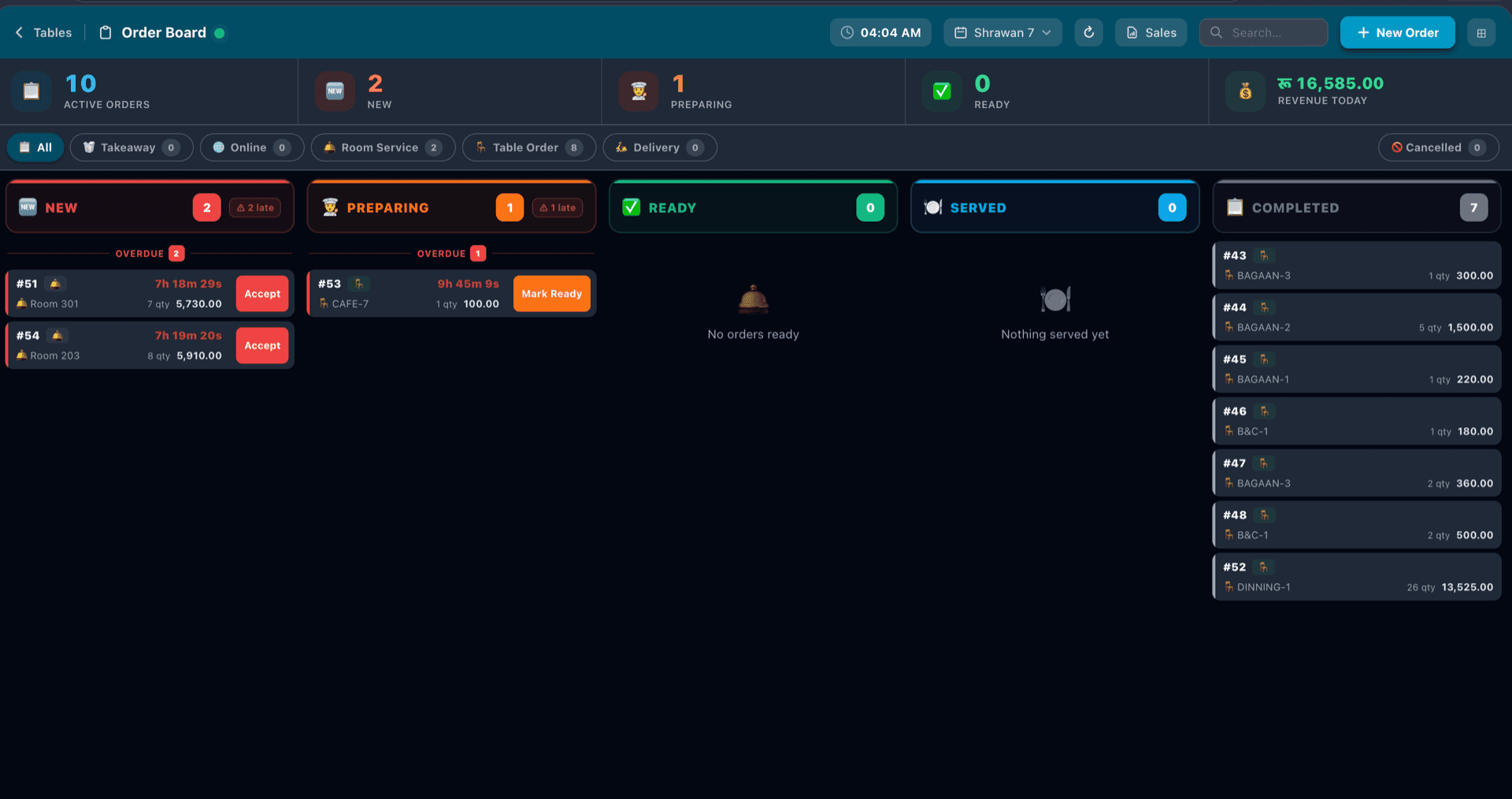The image size is (1512, 799).
Task: Open completed order #45 BAGAAN-1
Action: [1356, 370]
